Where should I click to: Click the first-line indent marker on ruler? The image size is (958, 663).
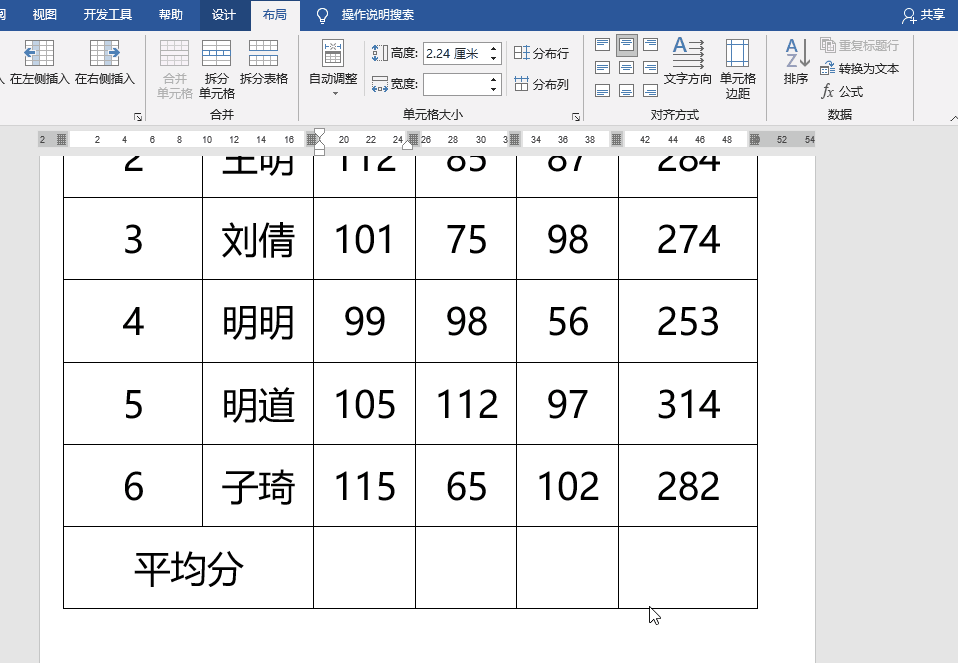coord(320,133)
